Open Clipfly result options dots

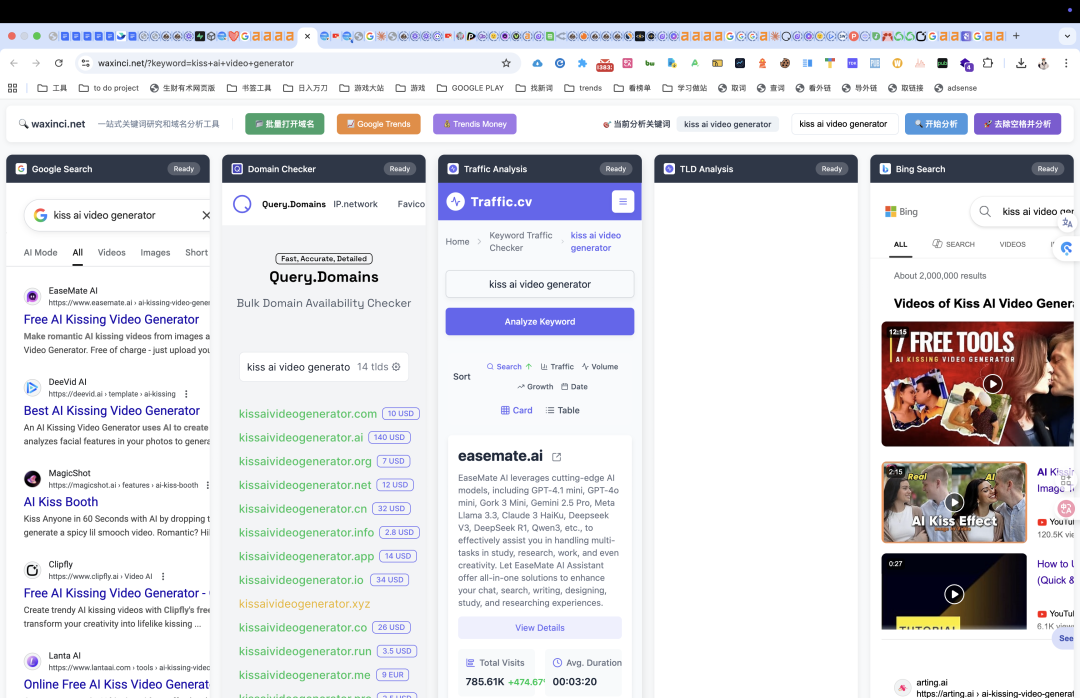[163, 576]
